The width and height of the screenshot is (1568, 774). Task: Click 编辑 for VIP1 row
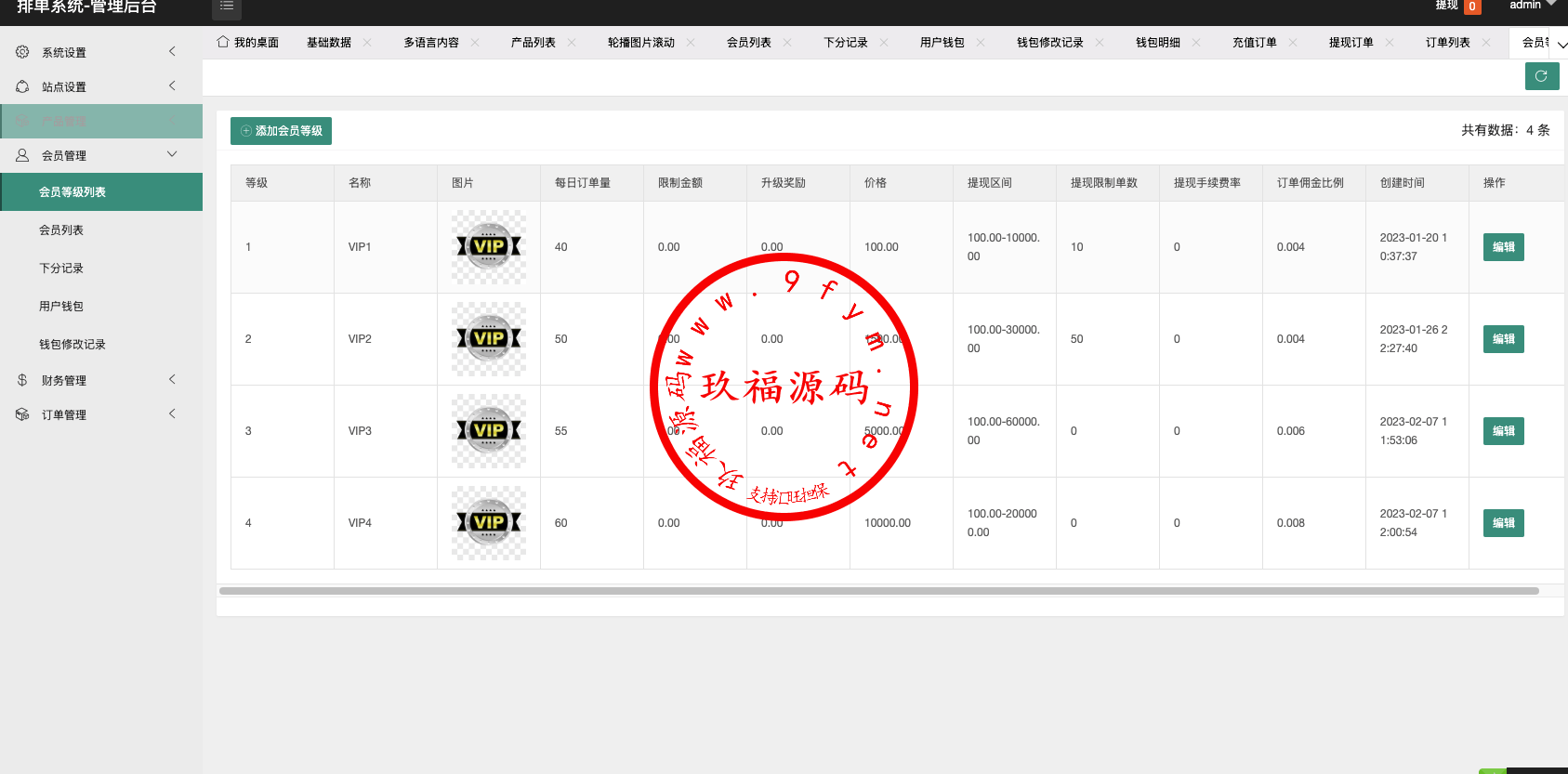[x=1504, y=247]
